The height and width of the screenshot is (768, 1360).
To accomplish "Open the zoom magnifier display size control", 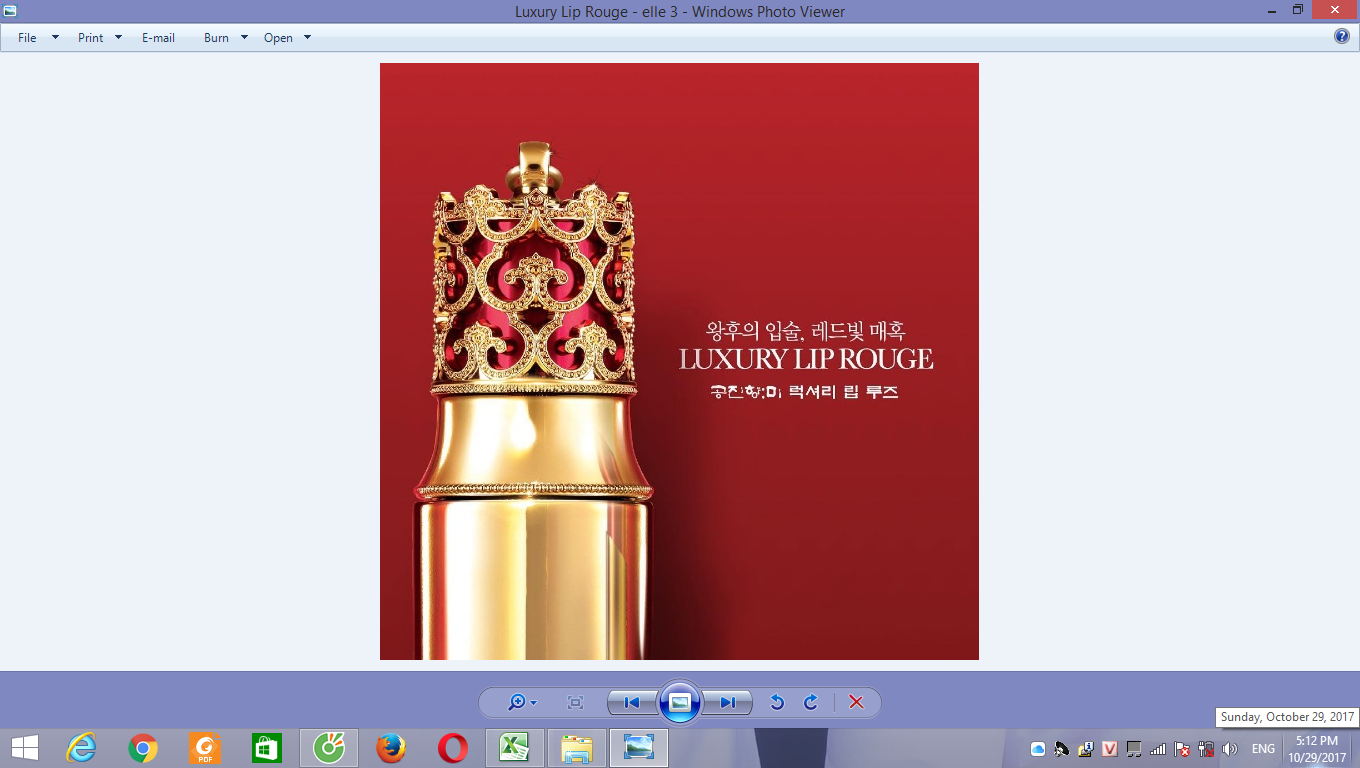I will point(522,703).
